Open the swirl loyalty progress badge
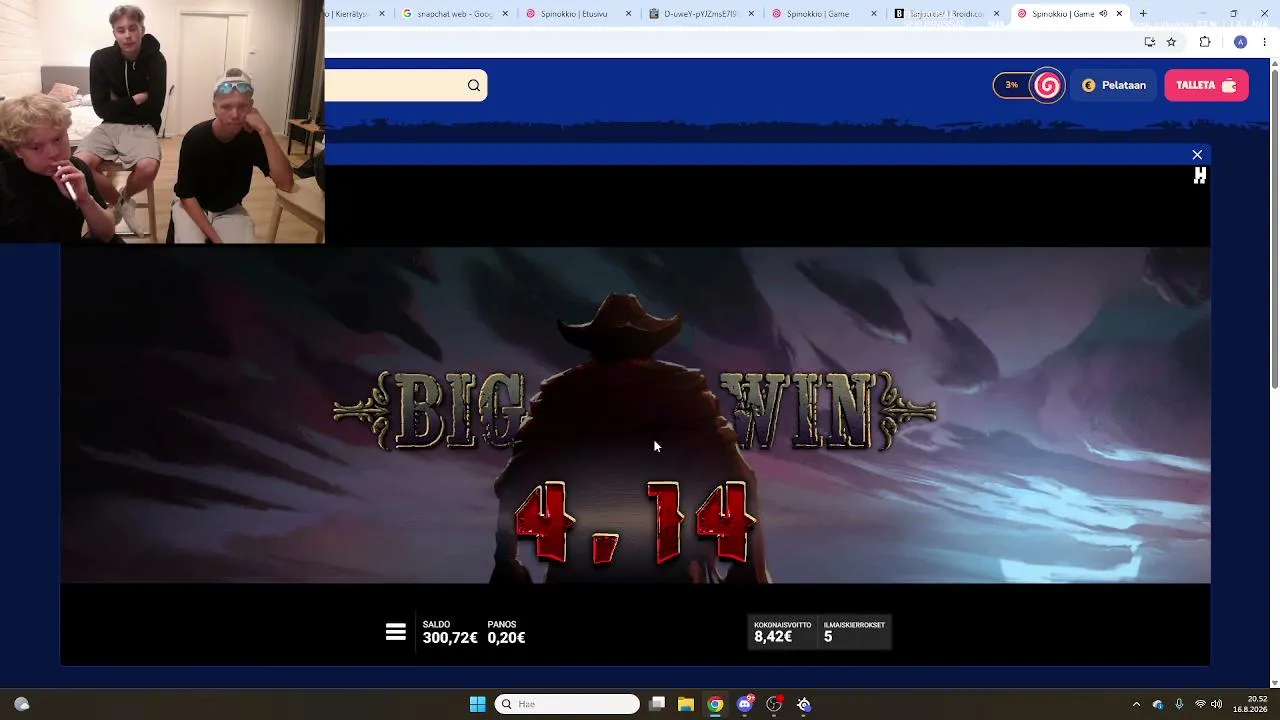This screenshot has height=720, width=1280. pyautogui.click(x=1048, y=86)
